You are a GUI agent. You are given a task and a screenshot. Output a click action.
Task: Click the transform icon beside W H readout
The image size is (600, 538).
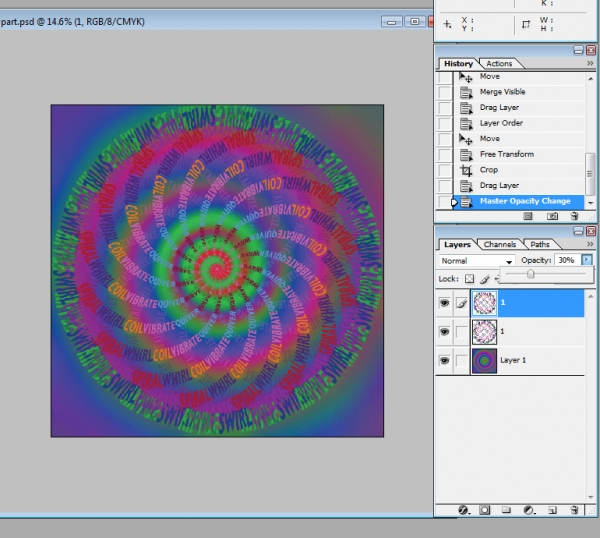(x=527, y=24)
